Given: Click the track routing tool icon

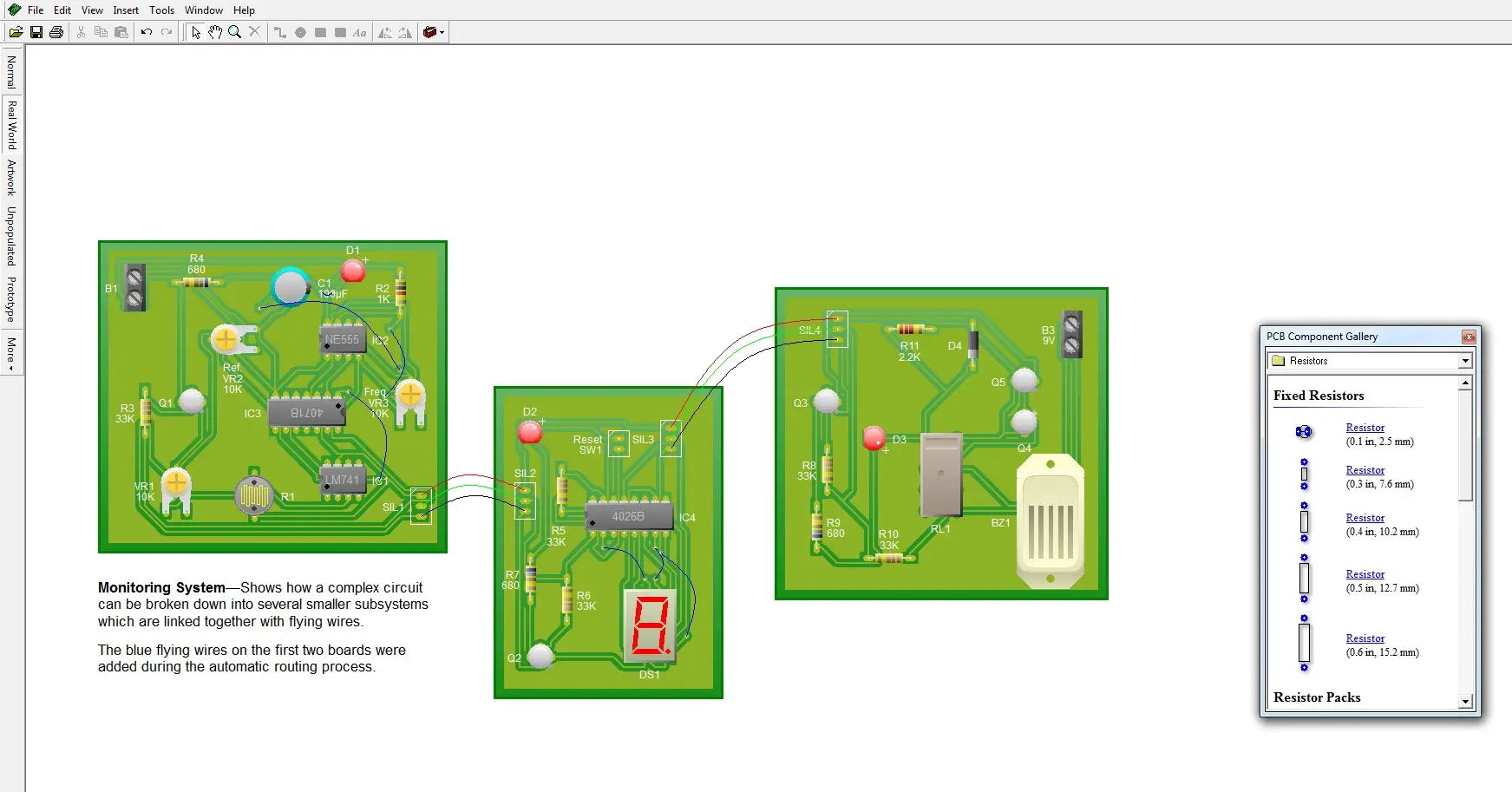Looking at the screenshot, I should [x=280, y=32].
